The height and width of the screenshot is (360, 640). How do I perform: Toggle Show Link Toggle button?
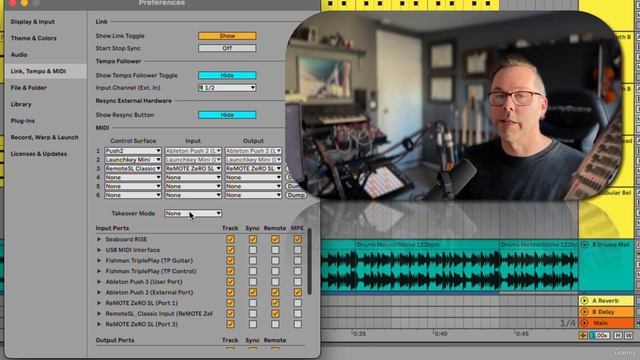227,36
